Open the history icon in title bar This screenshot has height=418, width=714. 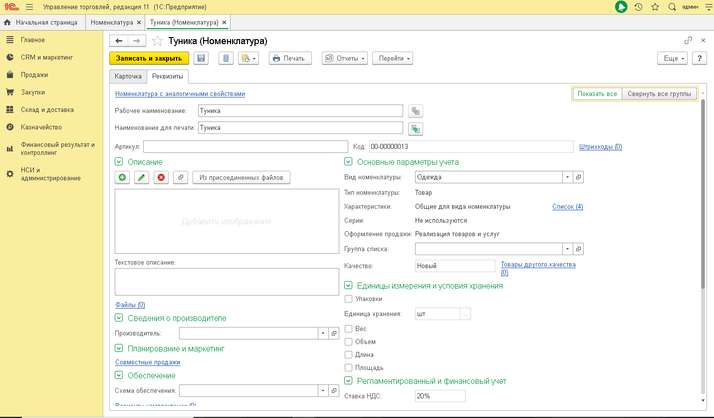638,7
